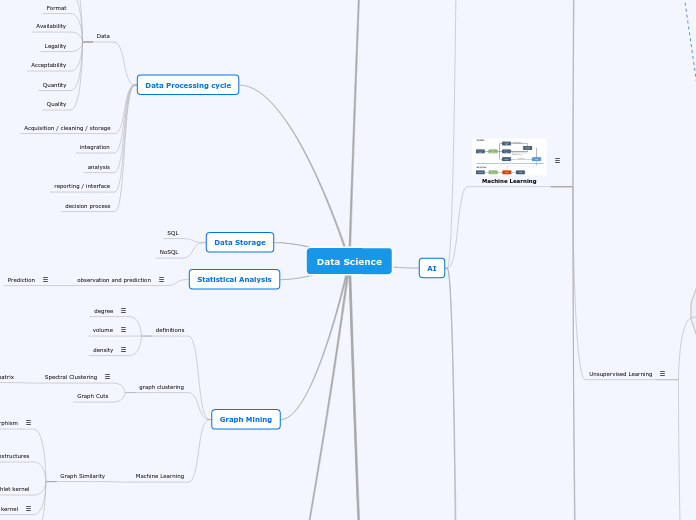This screenshot has width=696, height=520.
Task: Select the analysis subtopic
Action: pos(99,167)
